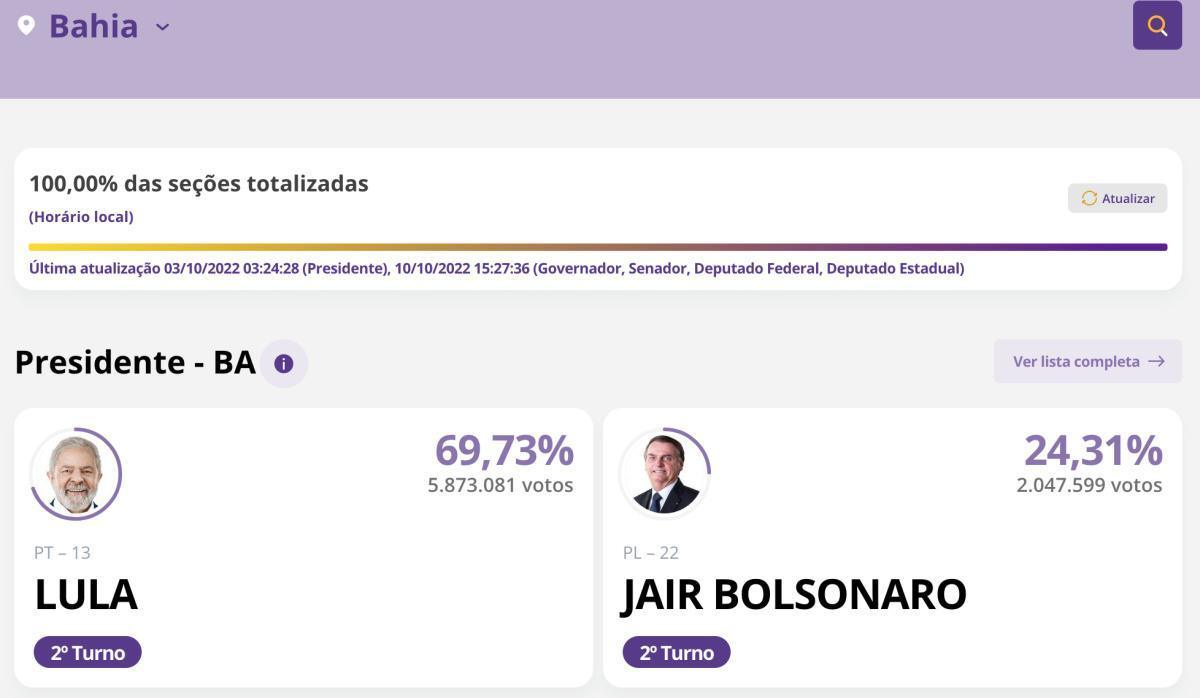Screen dimensions: 1200x698
Task: Click Jair Bolsonaro's candidate photo
Action: [665, 474]
